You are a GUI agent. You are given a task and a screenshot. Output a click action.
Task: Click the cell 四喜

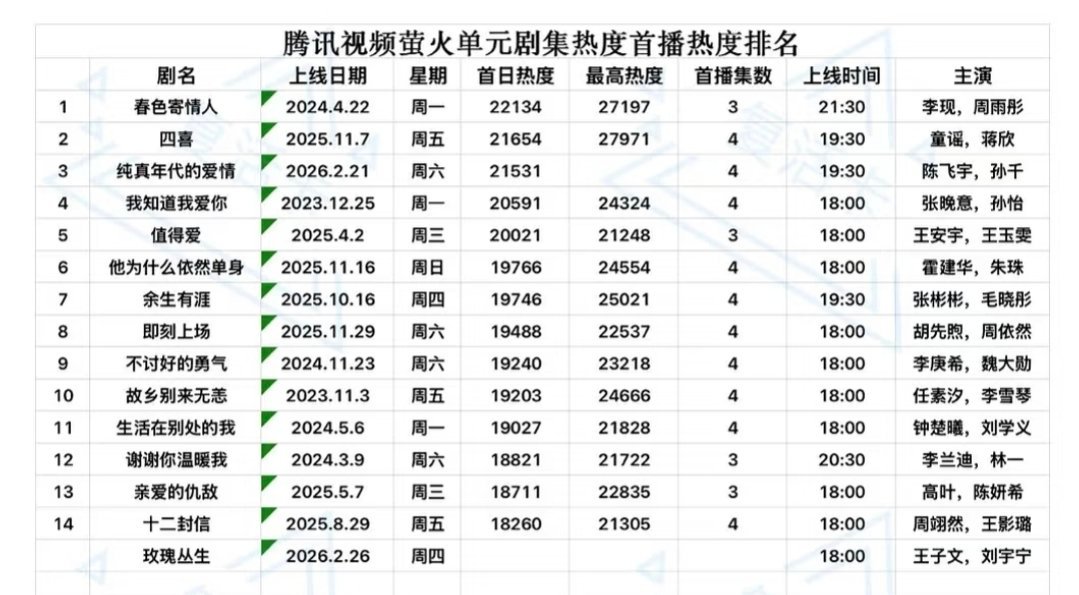pos(176,139)
